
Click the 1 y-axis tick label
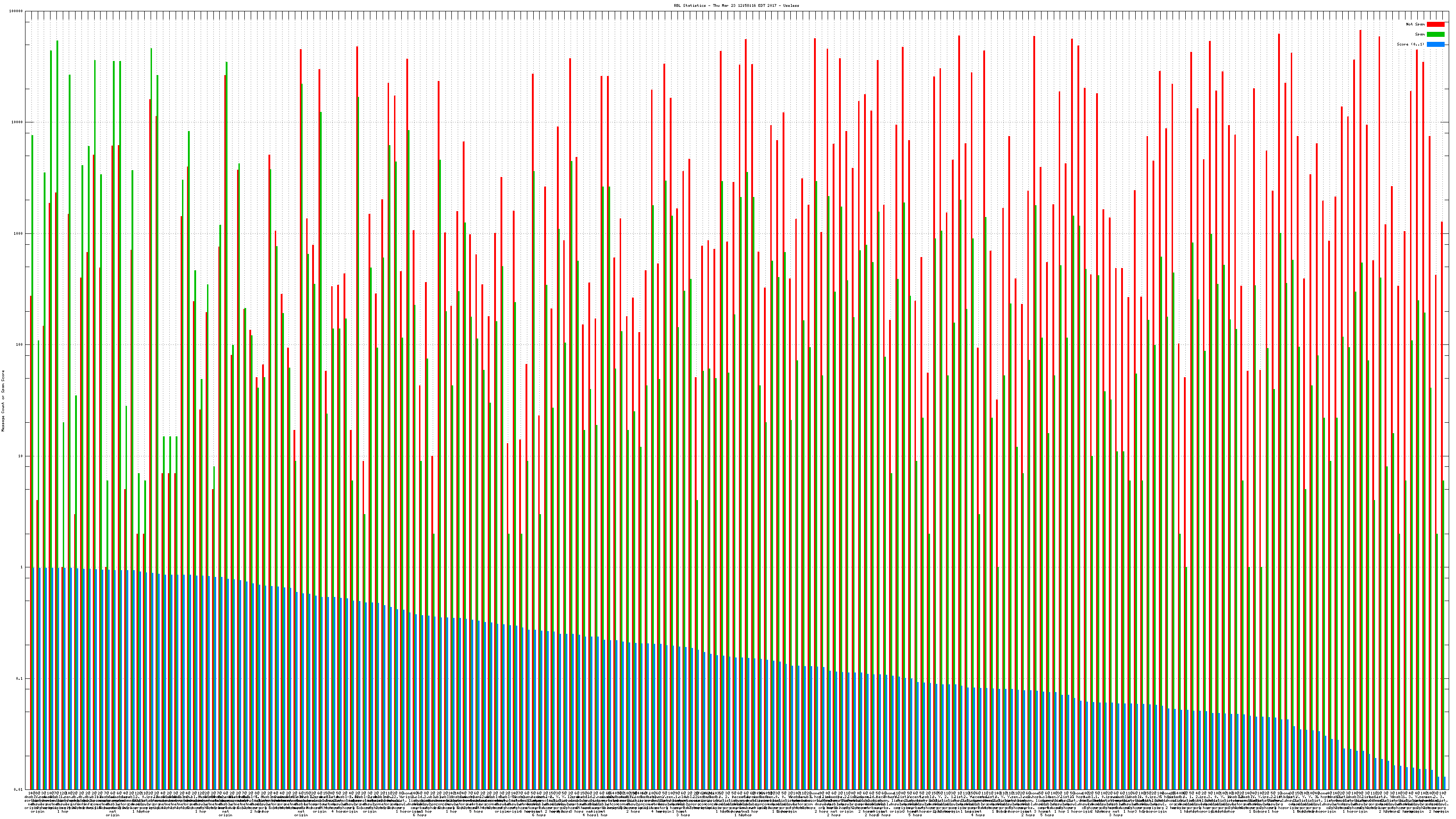(x=21, y=567)
